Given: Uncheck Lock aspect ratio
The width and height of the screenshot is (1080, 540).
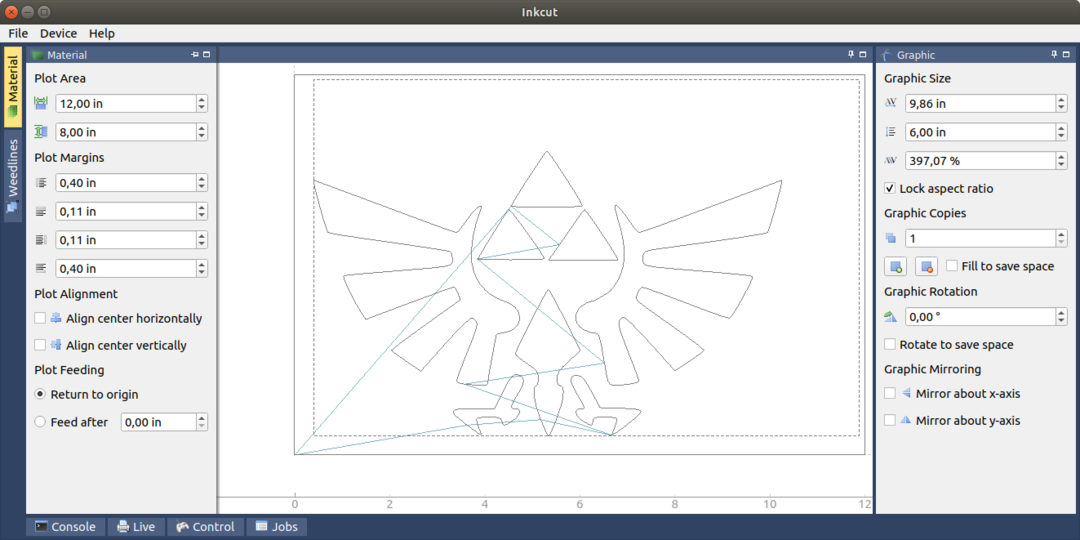Looking at the screenshot, I should point(890,188).
